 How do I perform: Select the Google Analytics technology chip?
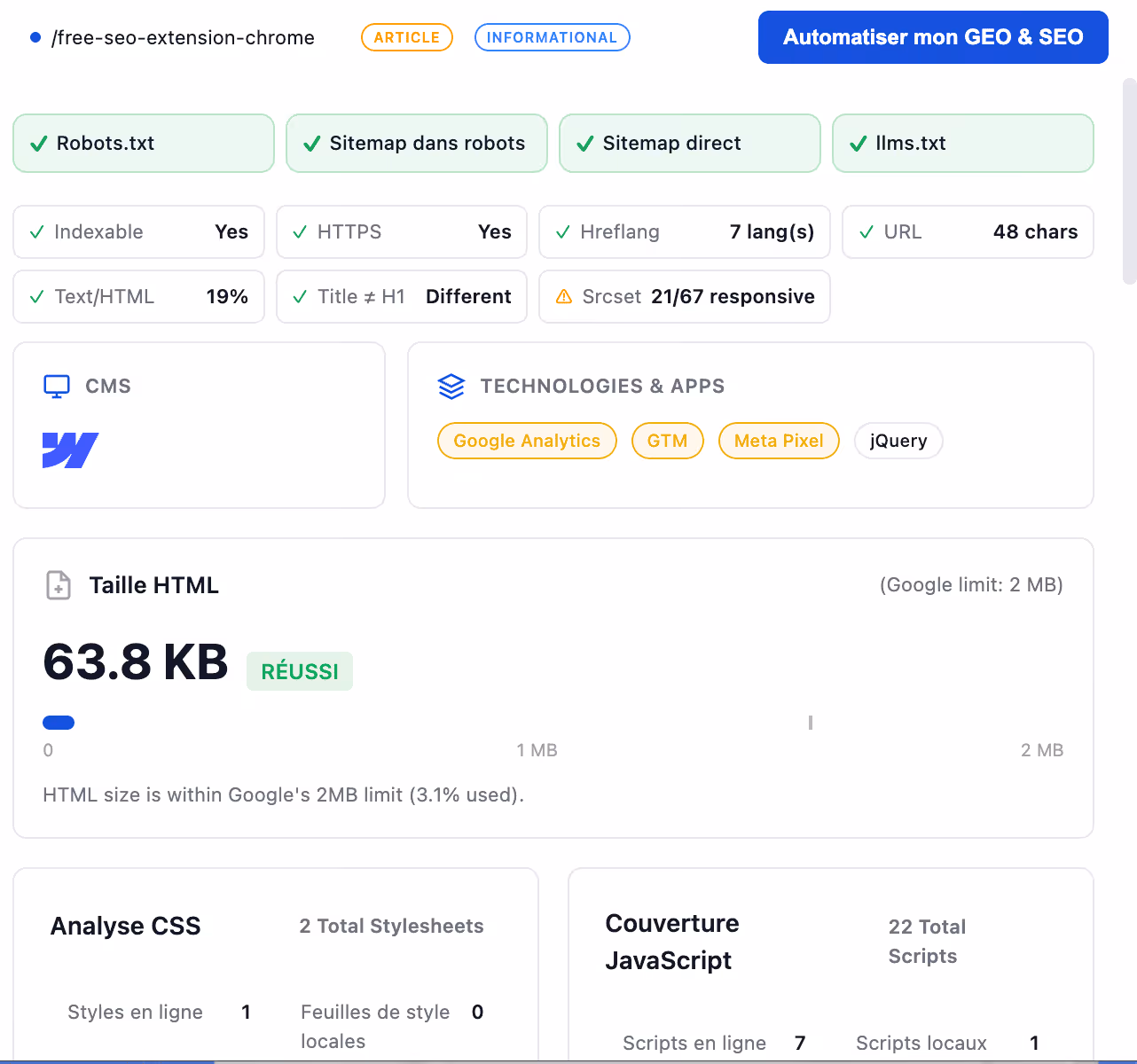pos(527,441)
